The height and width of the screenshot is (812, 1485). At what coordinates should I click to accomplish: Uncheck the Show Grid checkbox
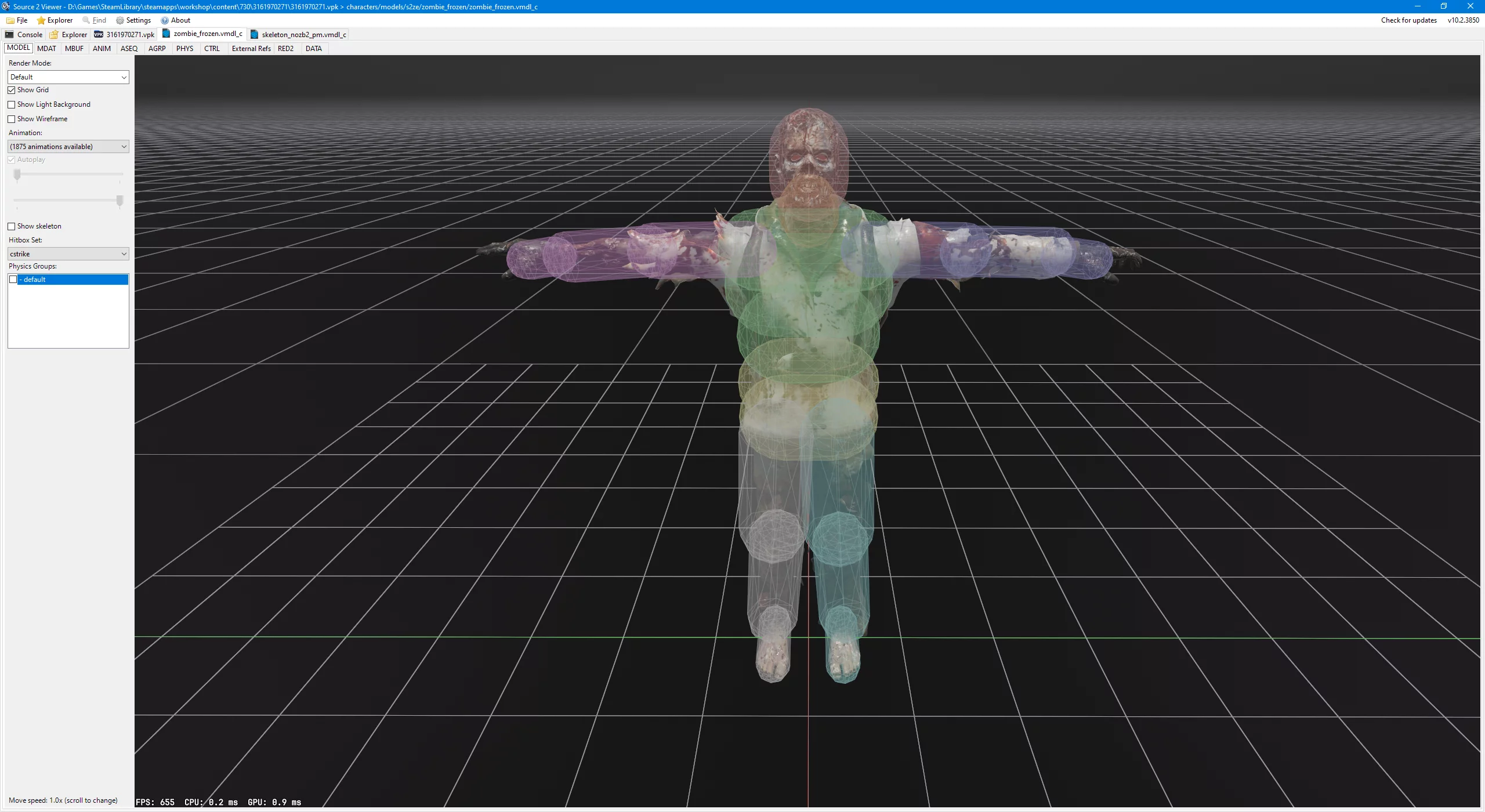(x=12, y=90)
